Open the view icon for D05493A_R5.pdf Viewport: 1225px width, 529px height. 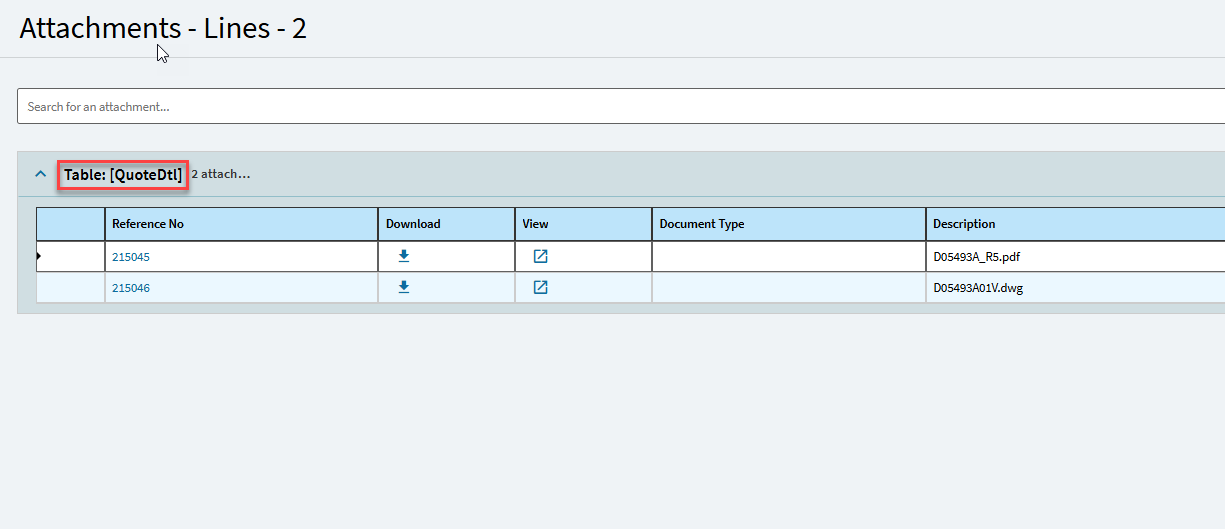[x=540, y=256]
